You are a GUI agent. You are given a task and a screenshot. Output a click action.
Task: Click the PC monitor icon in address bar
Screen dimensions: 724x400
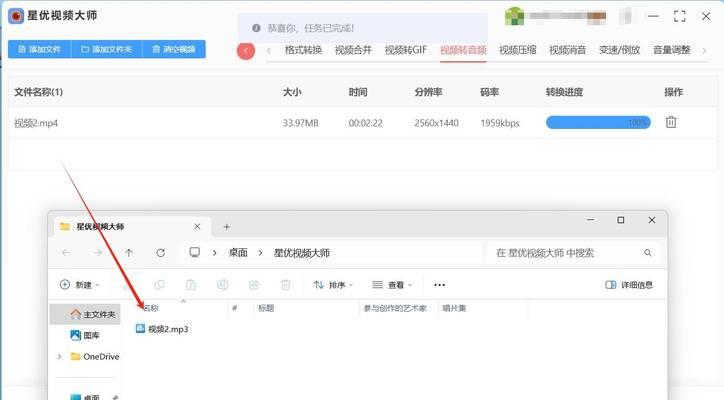click(x=195, y=252)
